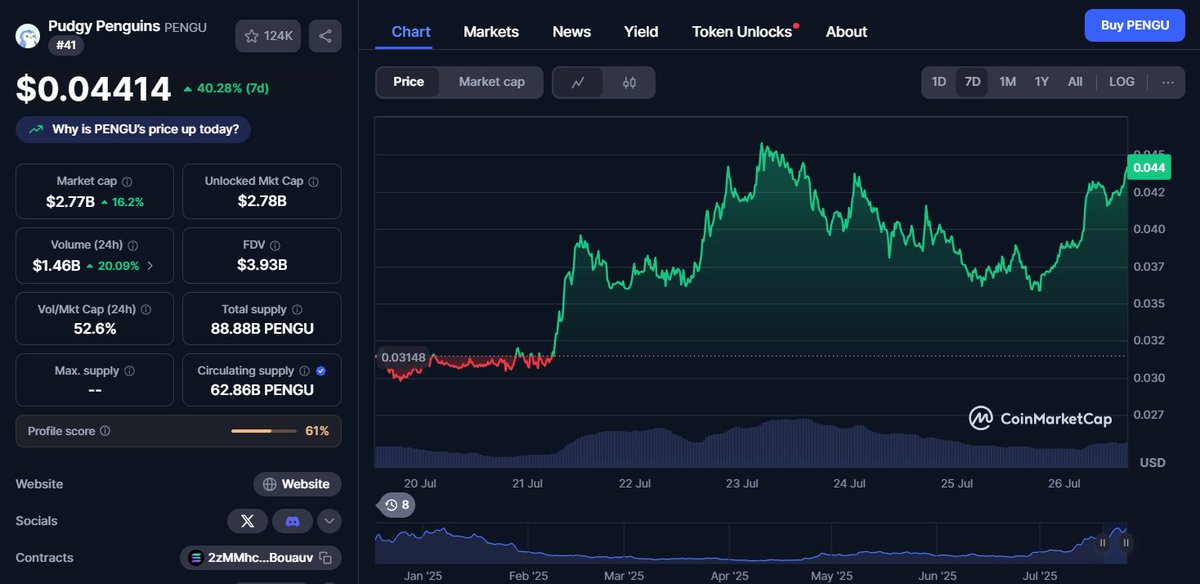Click the 61% profile score value

[x=317, y=431]
